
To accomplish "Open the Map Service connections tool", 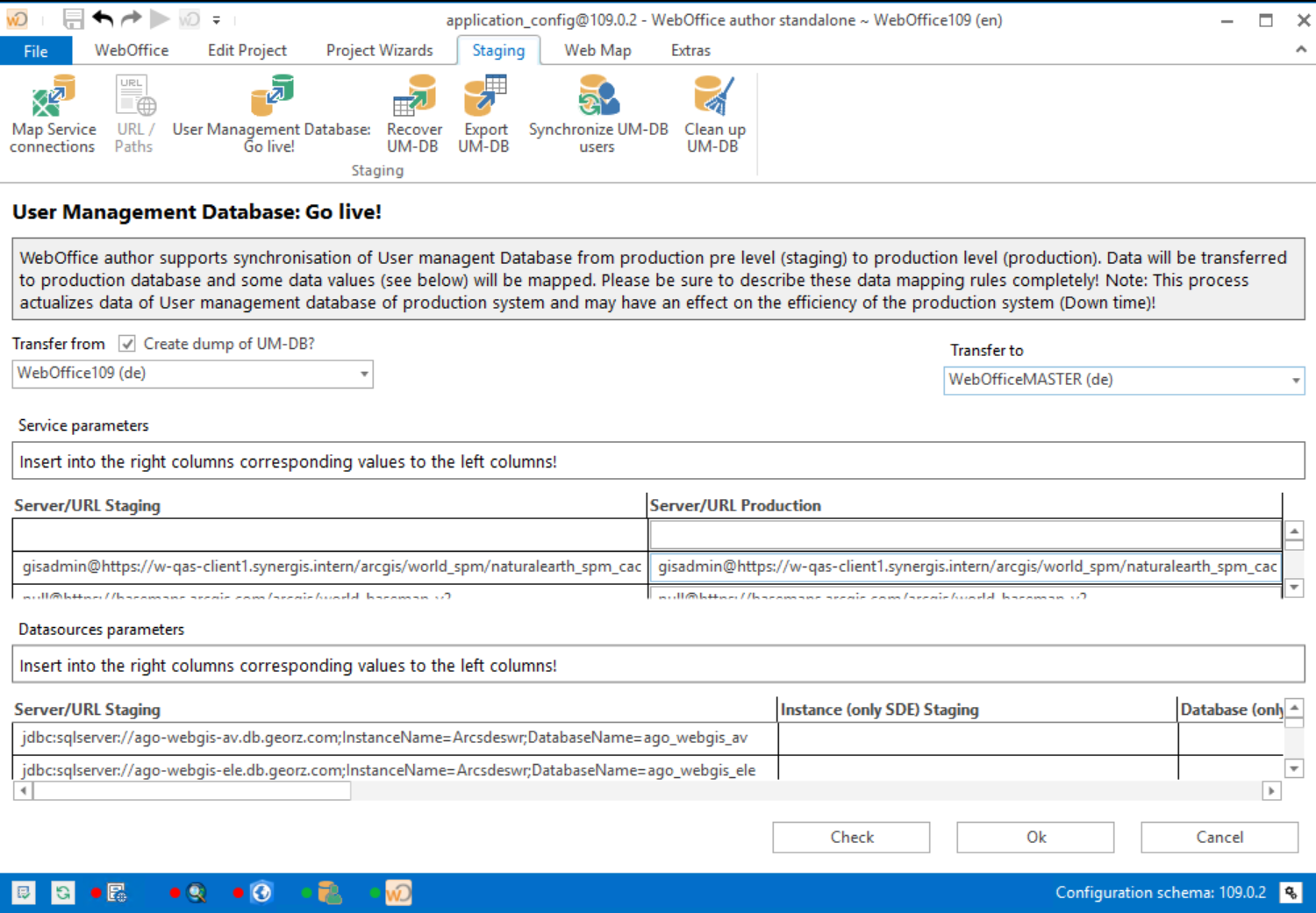I will [53, 112].
